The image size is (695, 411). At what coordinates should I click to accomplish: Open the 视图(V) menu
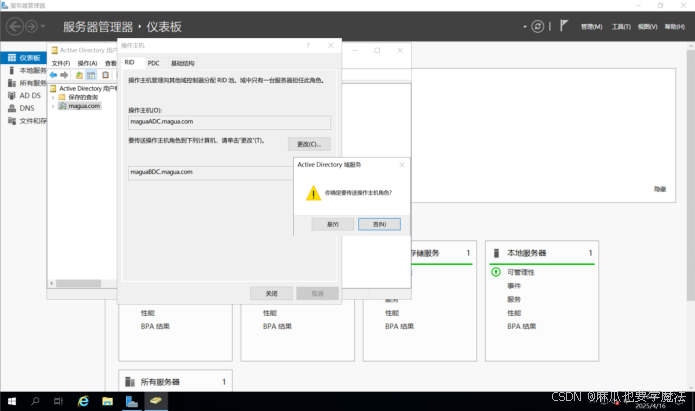pos(647,27)
